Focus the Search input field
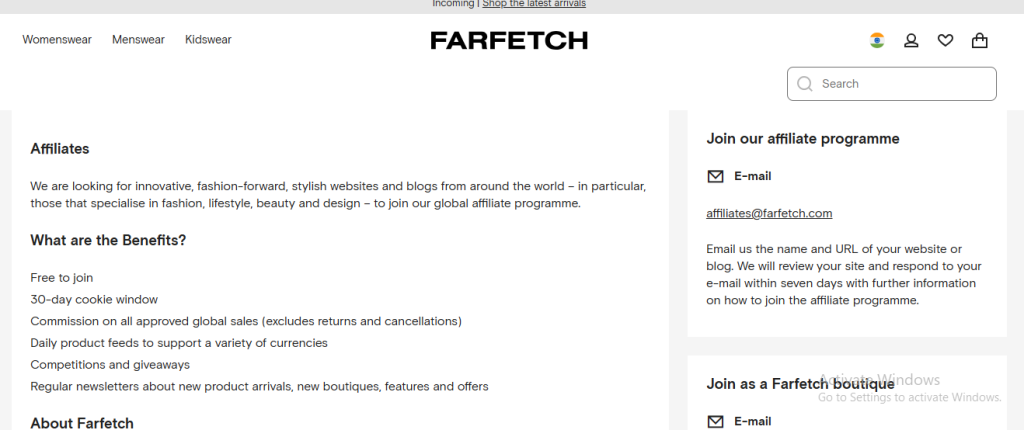Viewport: 1024px width, 430px height. click(900, 84)
